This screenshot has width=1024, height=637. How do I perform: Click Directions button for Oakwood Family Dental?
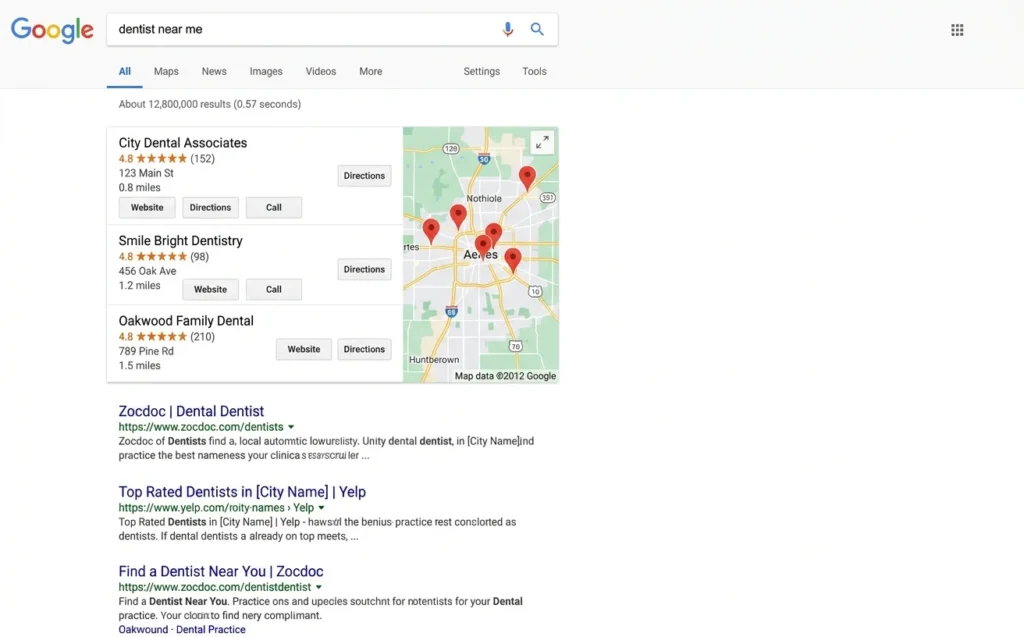(x=364, y=350)
